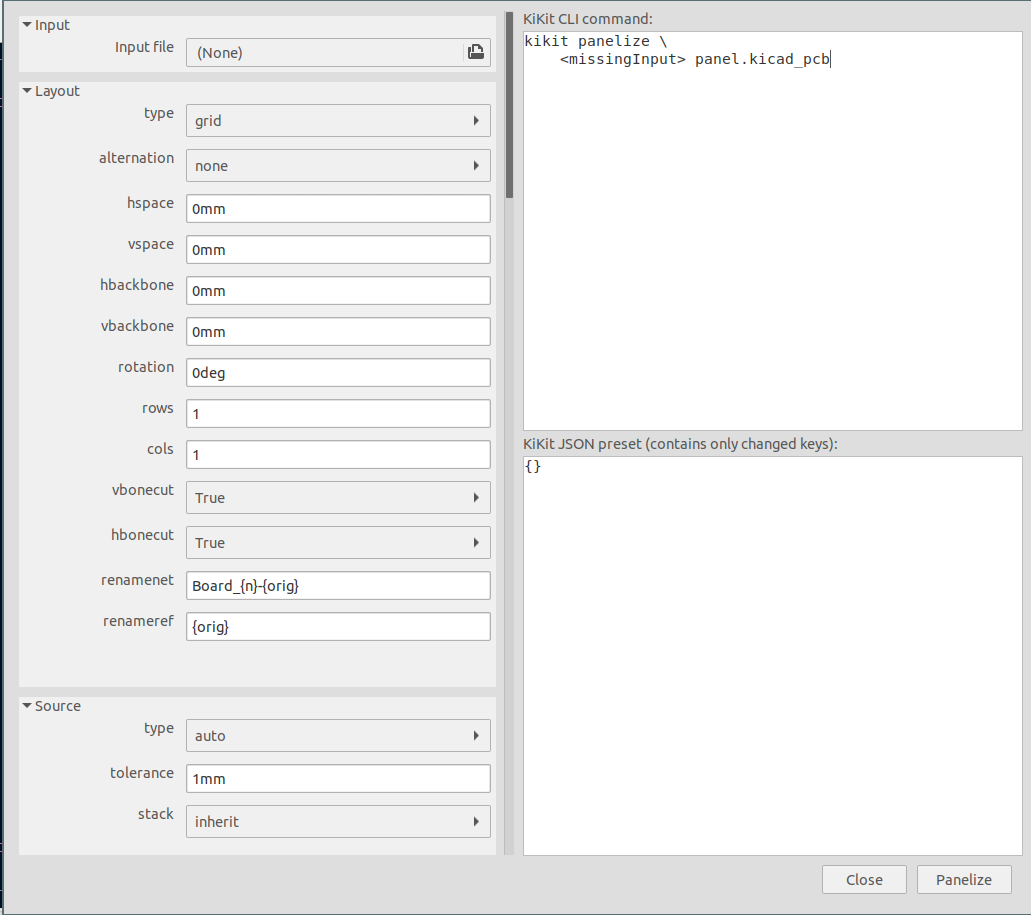Click the 'hbonecut' label

pyautogui.click(x=142, y=535)
